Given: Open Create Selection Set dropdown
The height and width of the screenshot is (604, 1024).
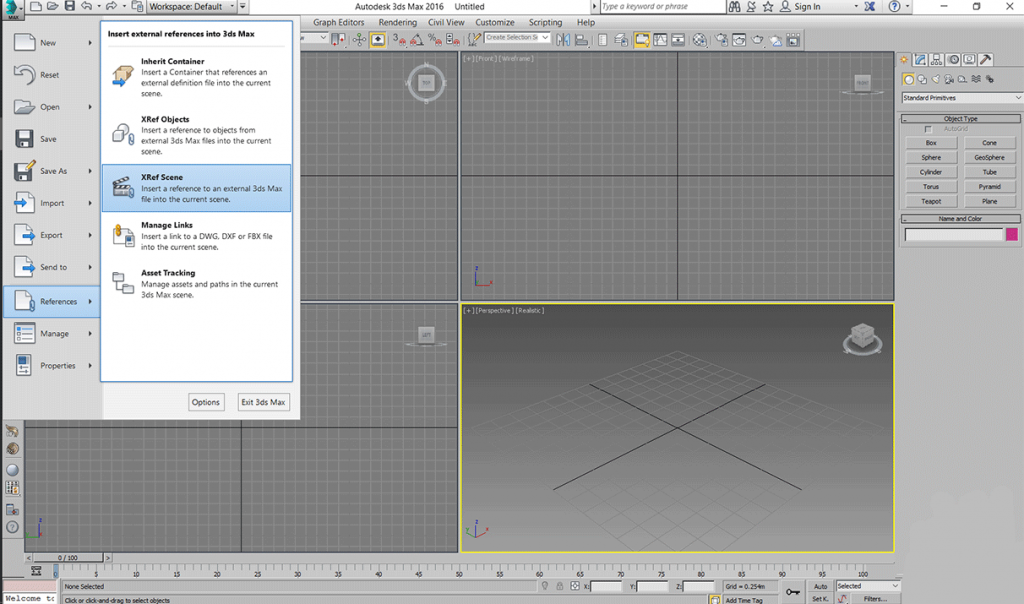Looking at the screenshot, I should click(x=517, y=38).
